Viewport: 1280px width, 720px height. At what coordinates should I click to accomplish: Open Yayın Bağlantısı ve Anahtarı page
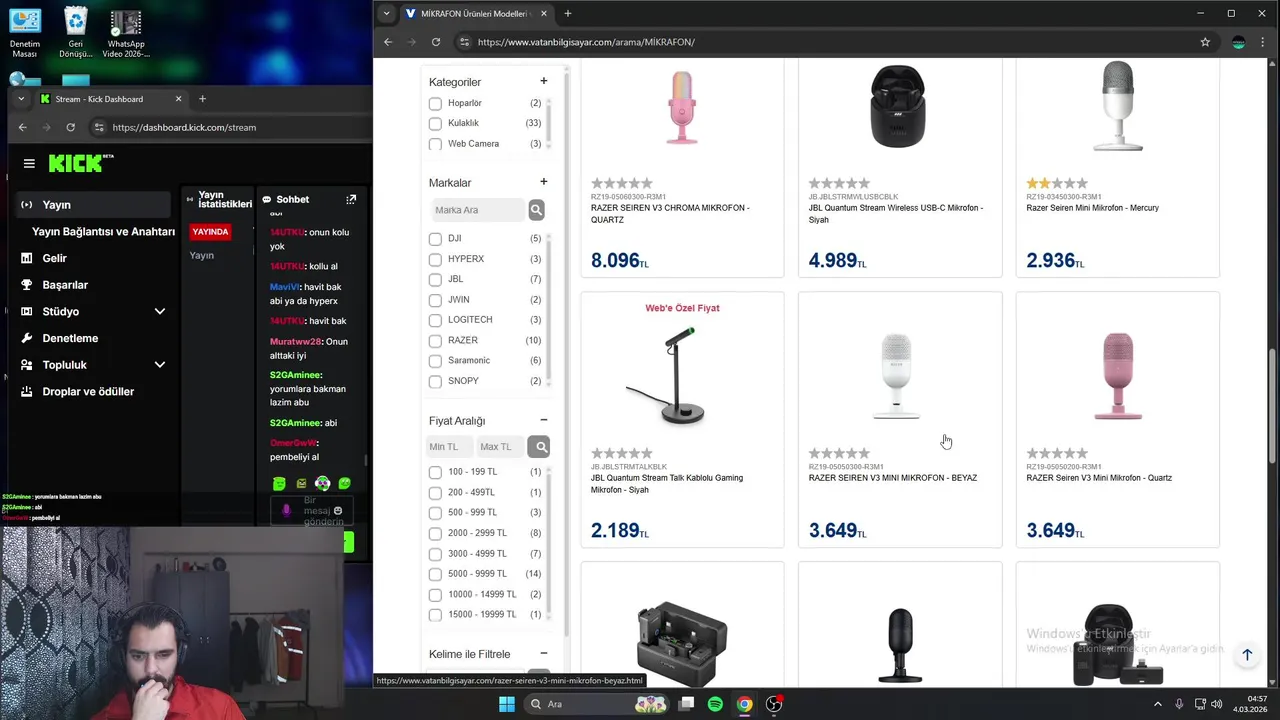coord(103,231)
